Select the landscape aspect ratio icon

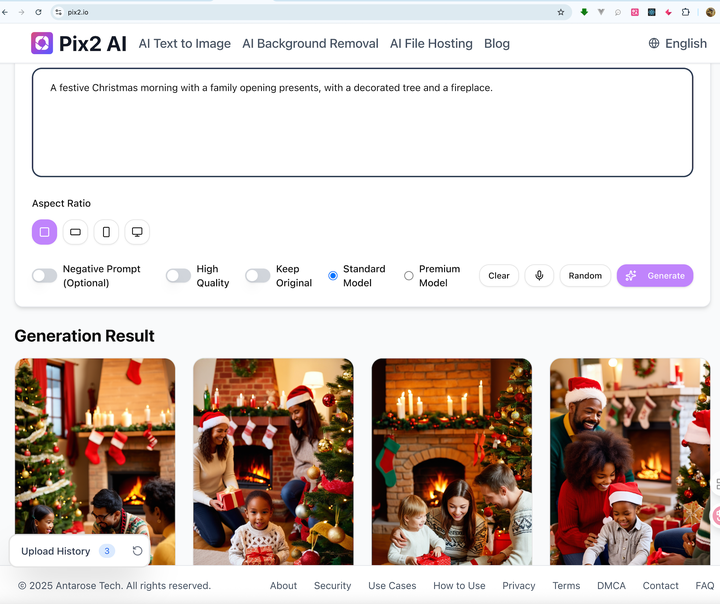pos(75,232)
